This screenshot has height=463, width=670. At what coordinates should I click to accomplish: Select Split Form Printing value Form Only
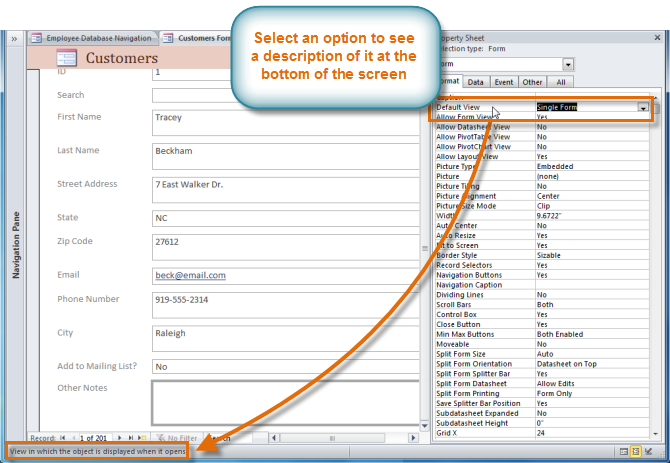592,393
